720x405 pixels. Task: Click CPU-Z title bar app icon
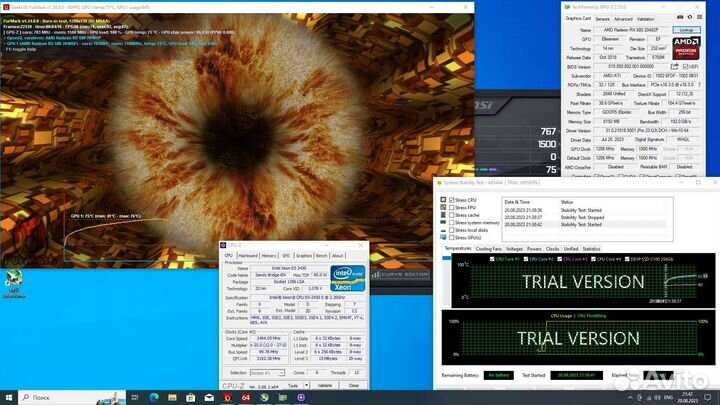[x=223, y=245]
